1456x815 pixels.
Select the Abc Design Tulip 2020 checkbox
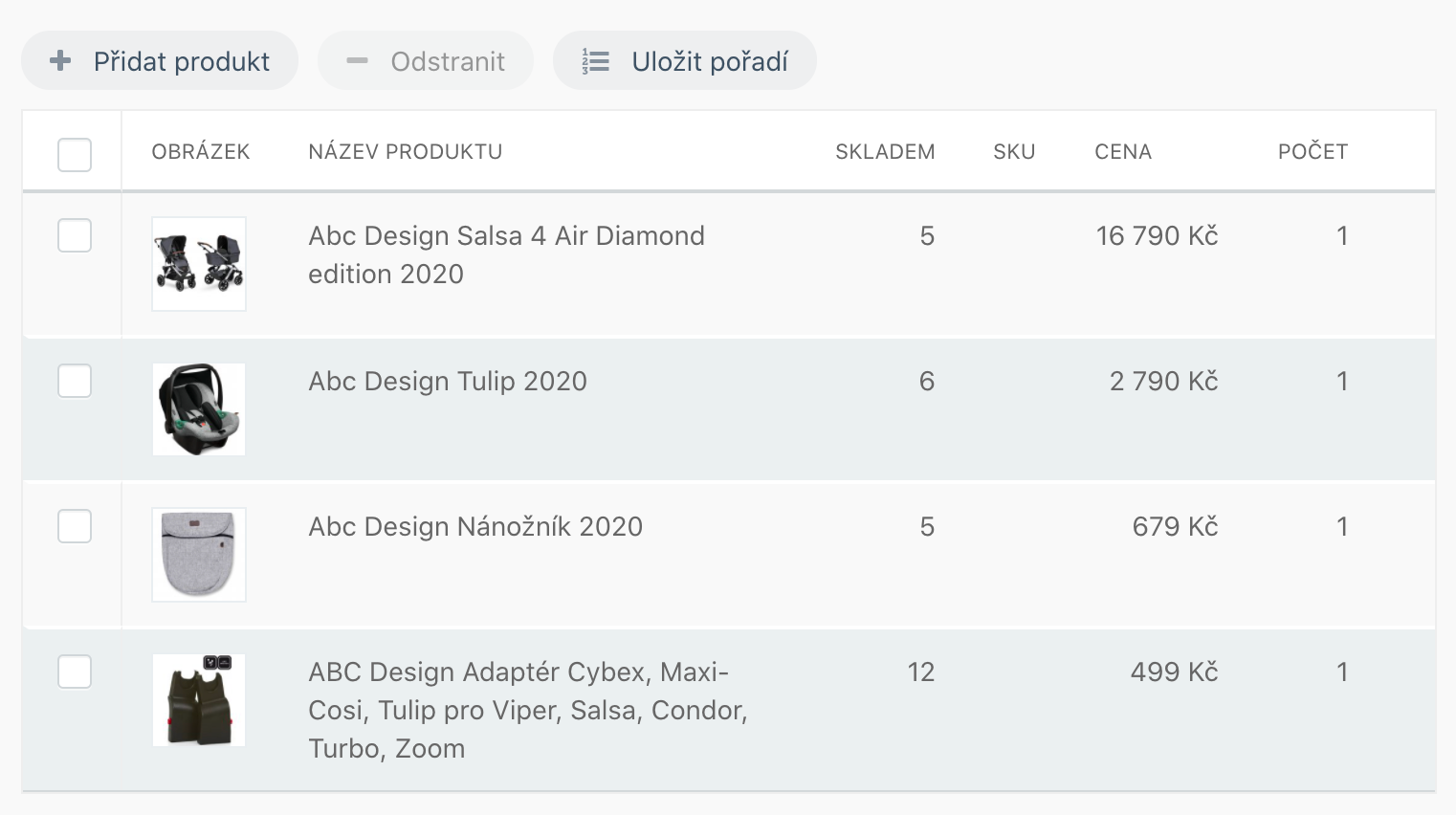(x=75, y=381)
